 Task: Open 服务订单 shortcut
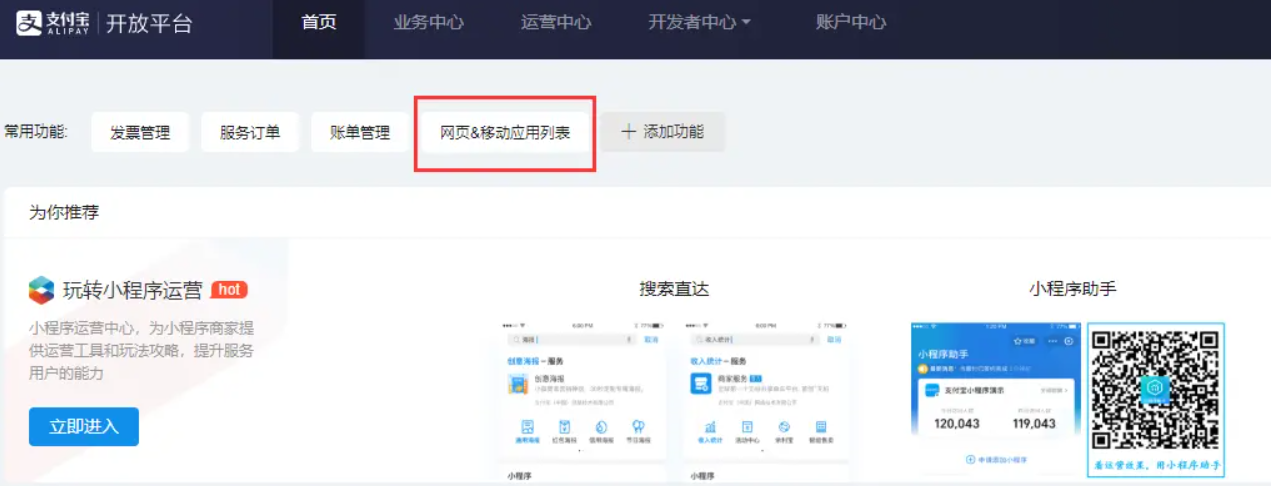[250, 132]
